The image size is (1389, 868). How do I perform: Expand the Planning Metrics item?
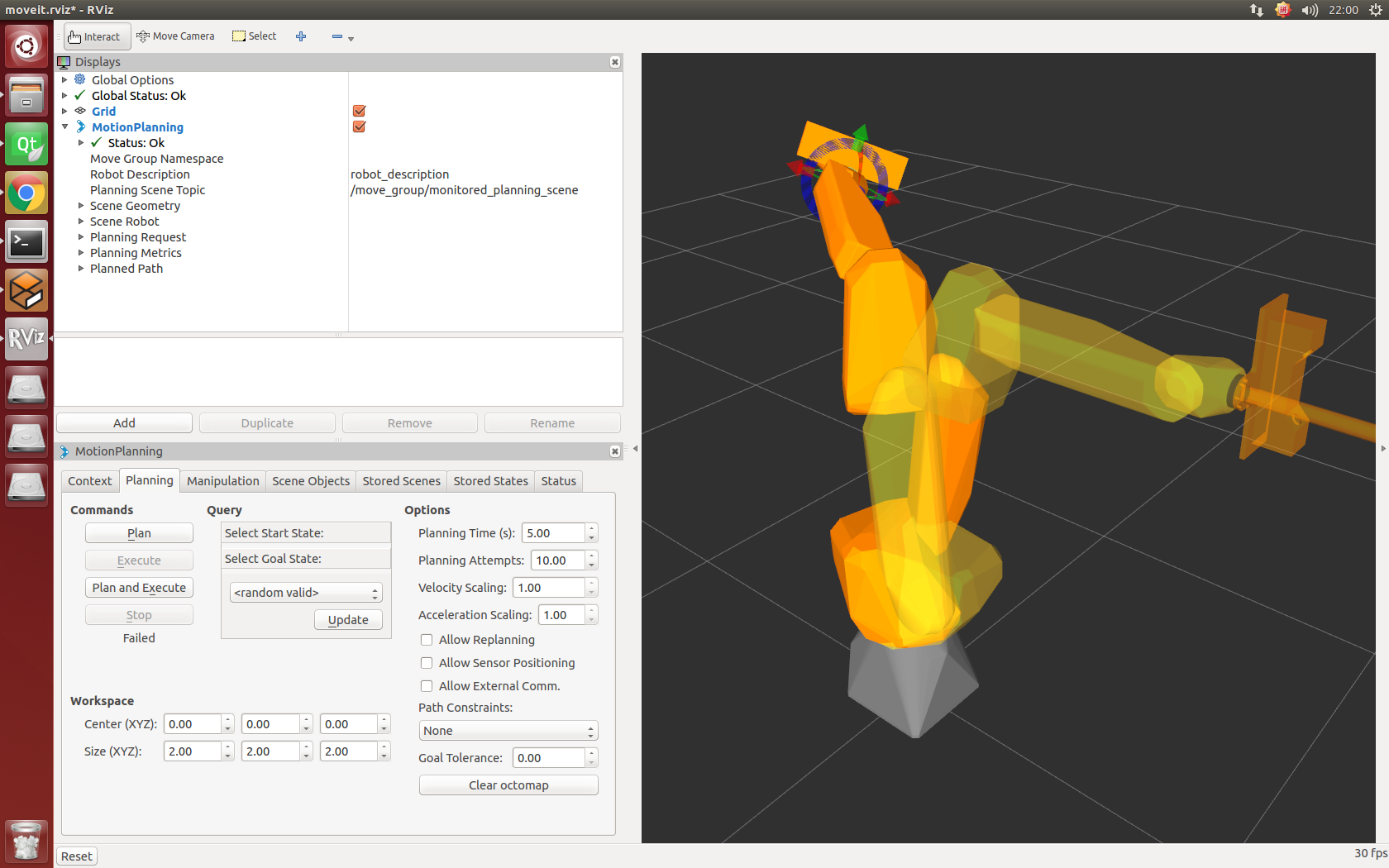[81, 253]
